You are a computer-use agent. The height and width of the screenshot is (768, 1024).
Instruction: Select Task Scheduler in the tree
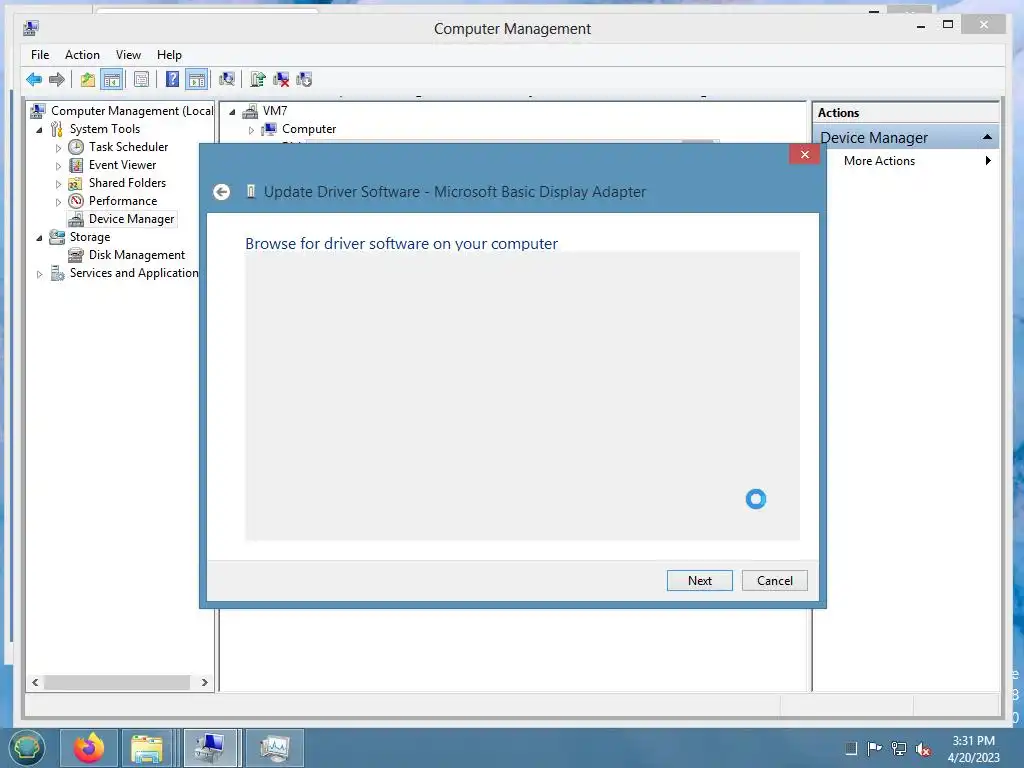129,147
